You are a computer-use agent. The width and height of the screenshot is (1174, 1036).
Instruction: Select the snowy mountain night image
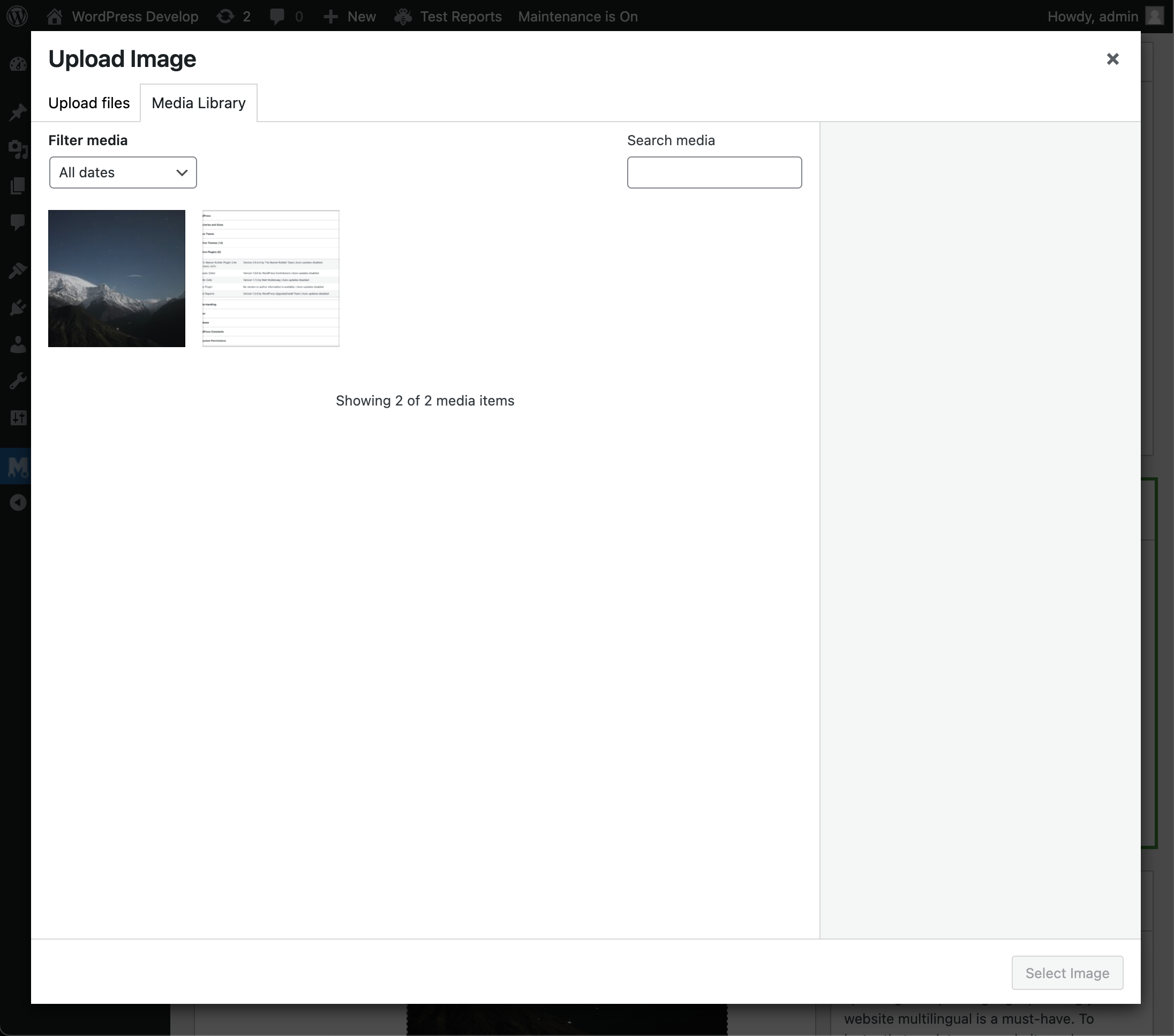point(117,278)
